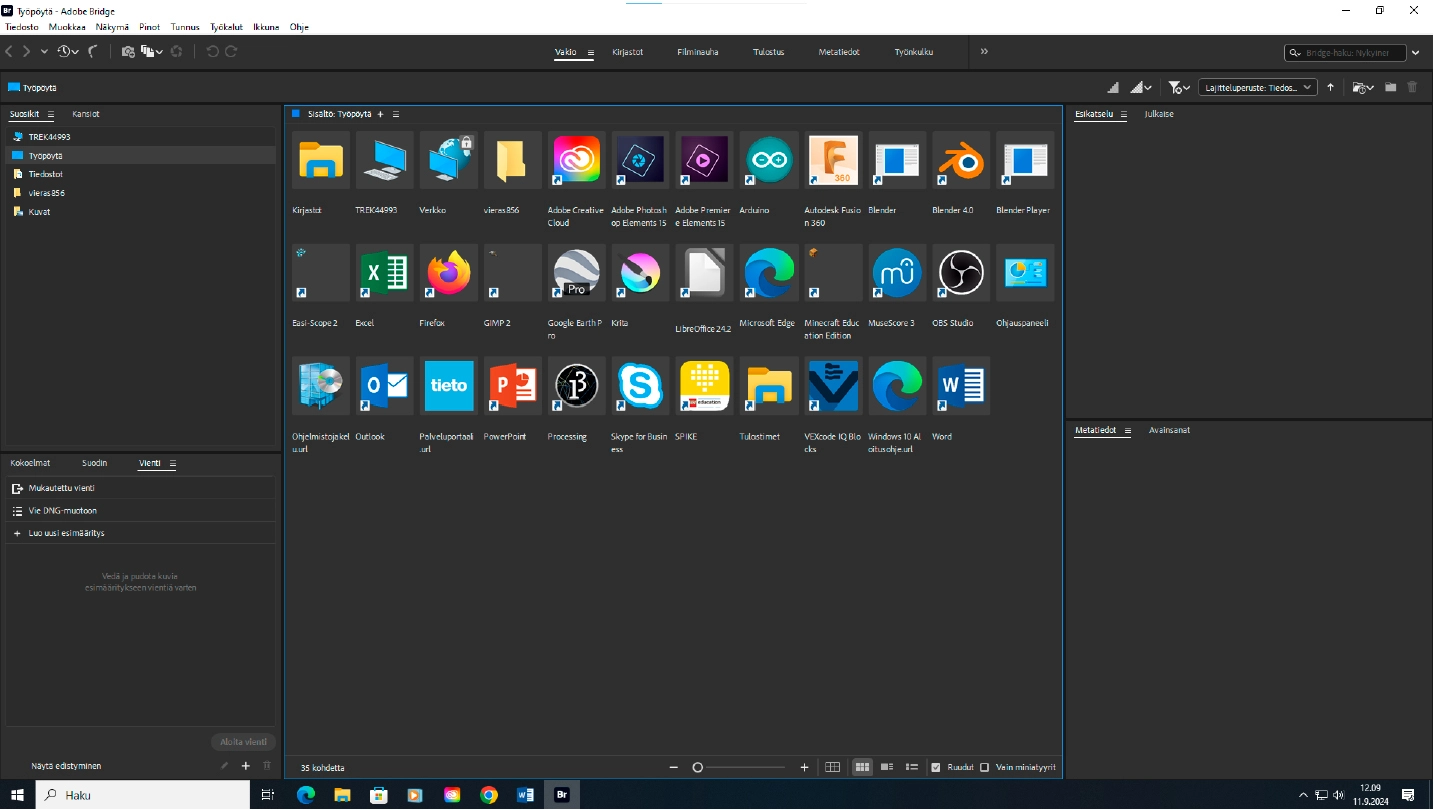Click Vie DNG-muotoon preset
Screen dimensions: 1434x810
[140, 510]
